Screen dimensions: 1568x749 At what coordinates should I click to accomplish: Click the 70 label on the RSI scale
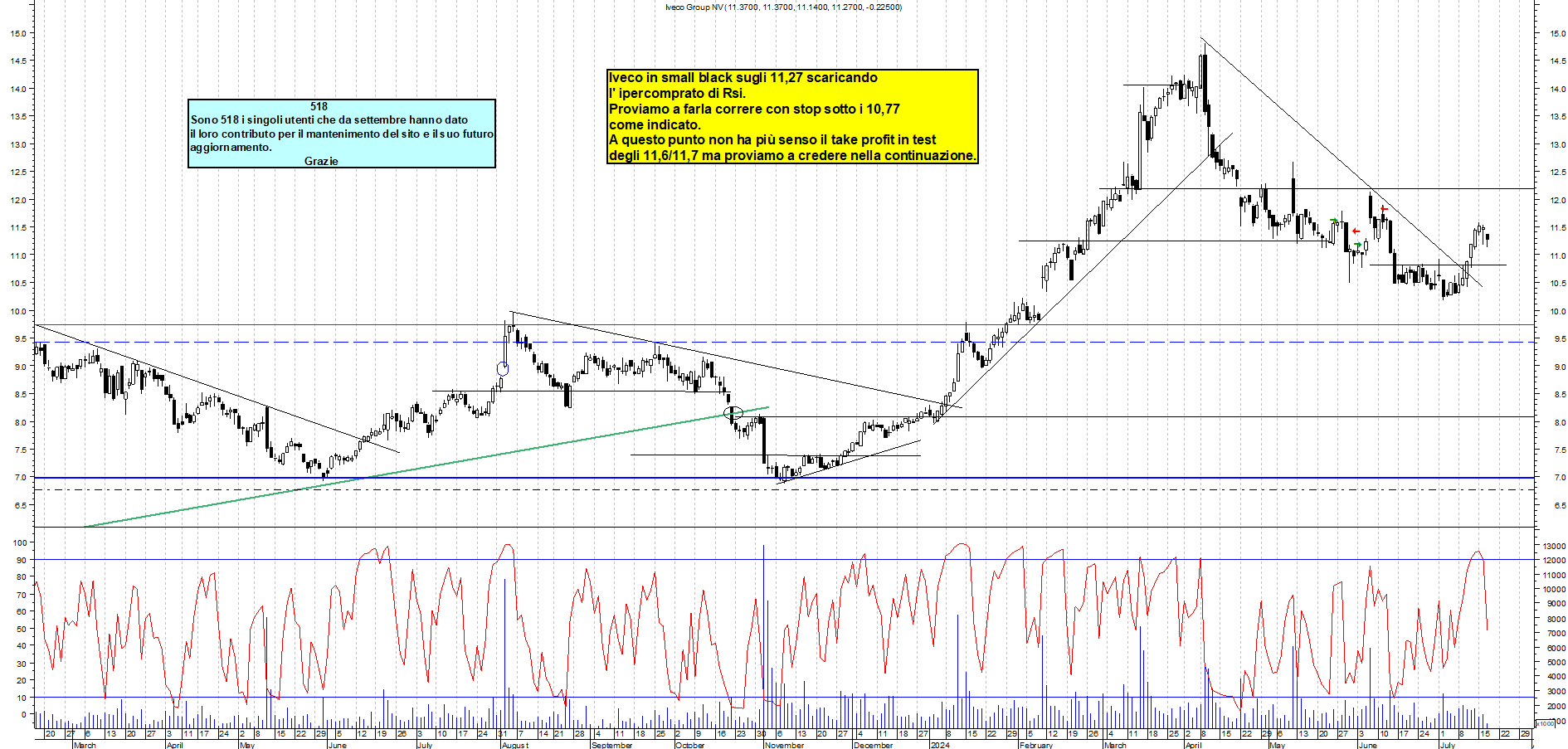click(x=22, y=595)
